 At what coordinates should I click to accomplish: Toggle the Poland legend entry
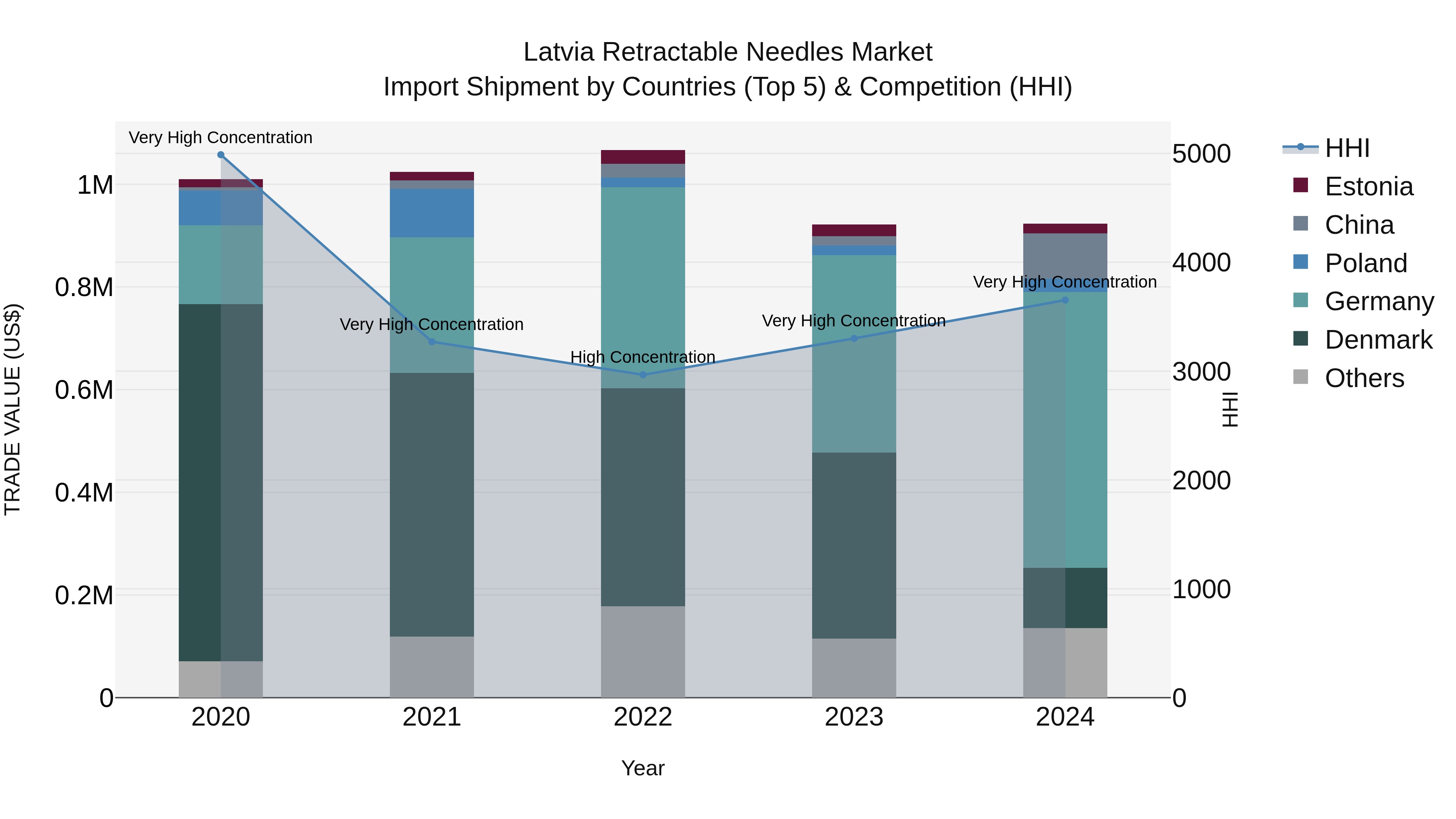click(x=1350, y=263)
